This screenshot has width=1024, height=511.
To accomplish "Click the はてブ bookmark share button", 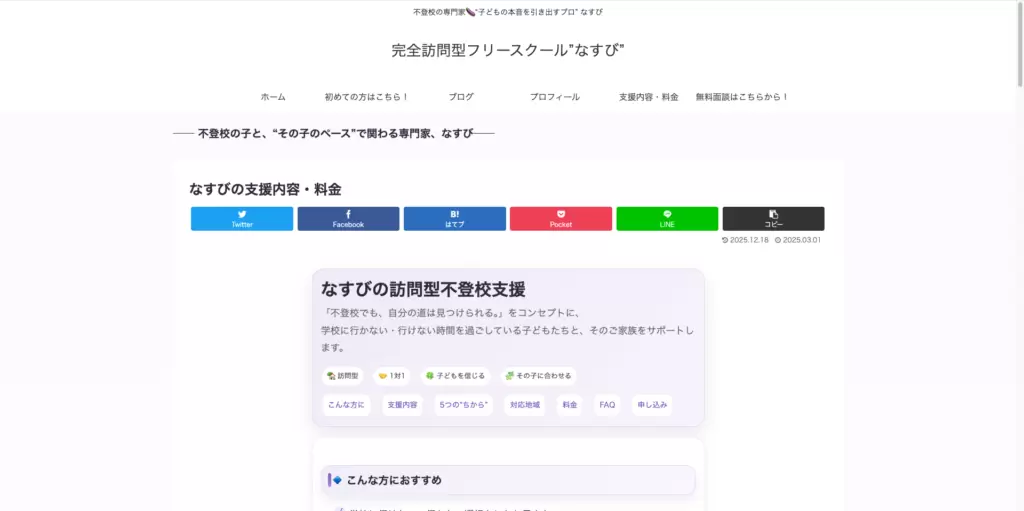I will pyautogui.click(x=455, y=219).
